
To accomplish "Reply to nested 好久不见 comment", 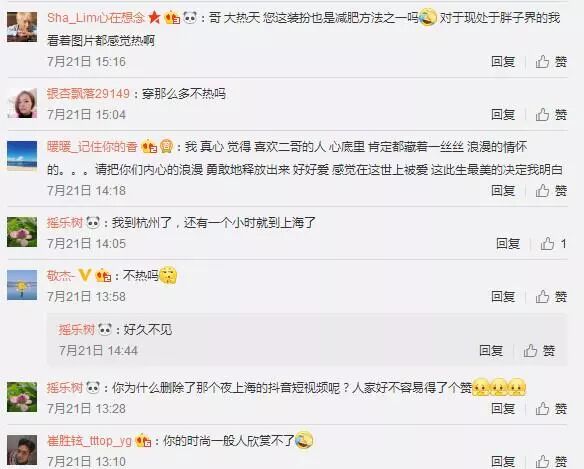I will (x=491, y=351).
